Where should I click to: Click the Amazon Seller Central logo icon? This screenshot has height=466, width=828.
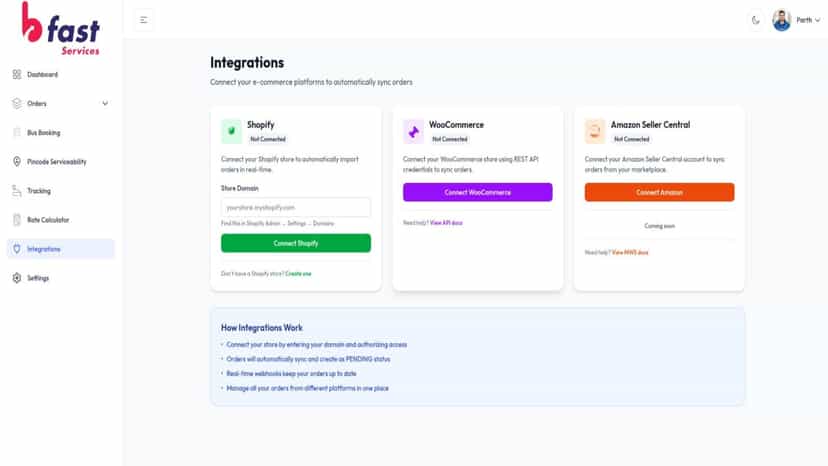(595, 131)
